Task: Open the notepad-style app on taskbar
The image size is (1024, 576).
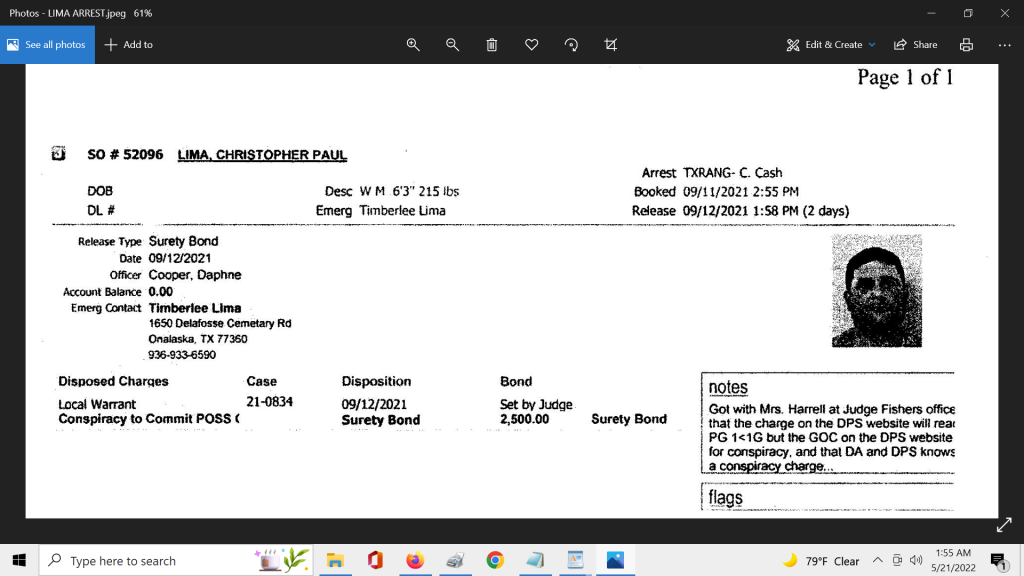Action: 535,560
